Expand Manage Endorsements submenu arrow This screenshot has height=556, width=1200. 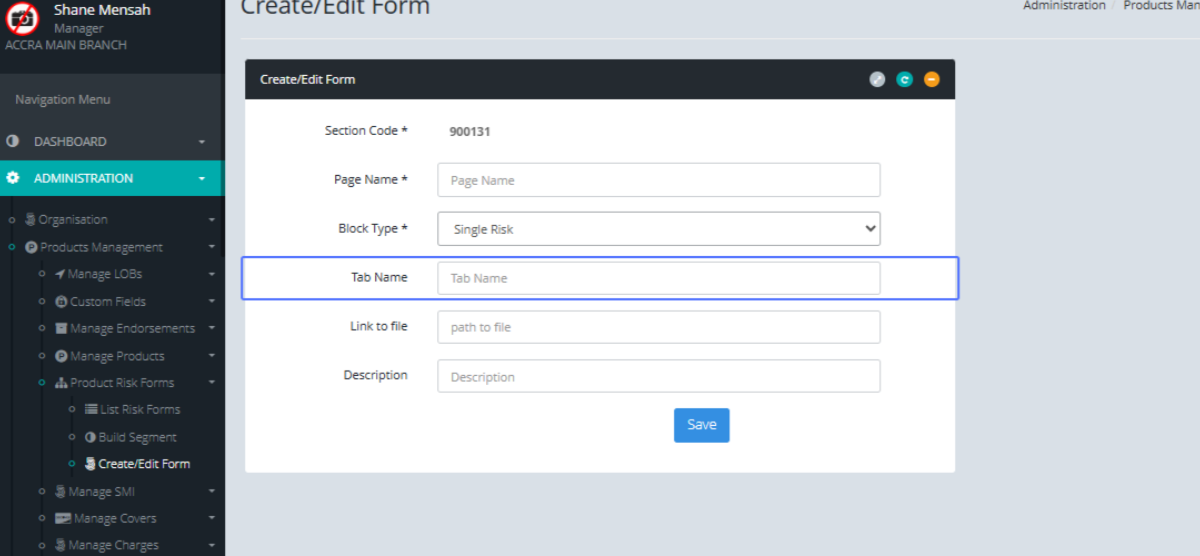click(211, 329)
